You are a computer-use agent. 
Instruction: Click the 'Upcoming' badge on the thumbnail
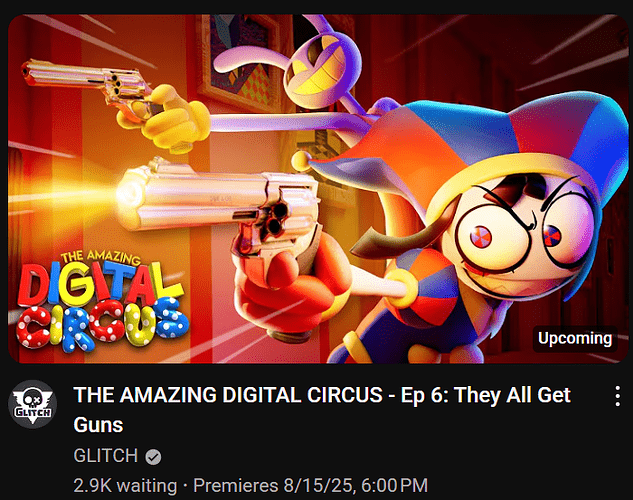point(575,338)
